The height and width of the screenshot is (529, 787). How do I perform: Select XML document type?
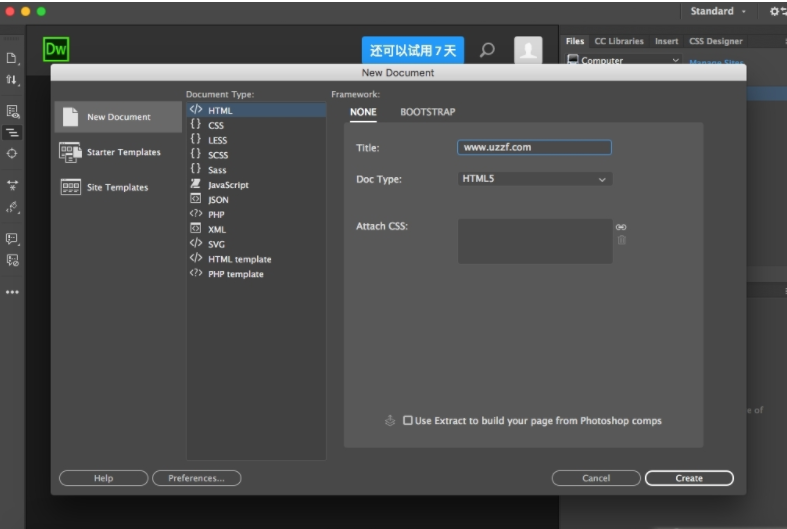[x=256, y=229]
